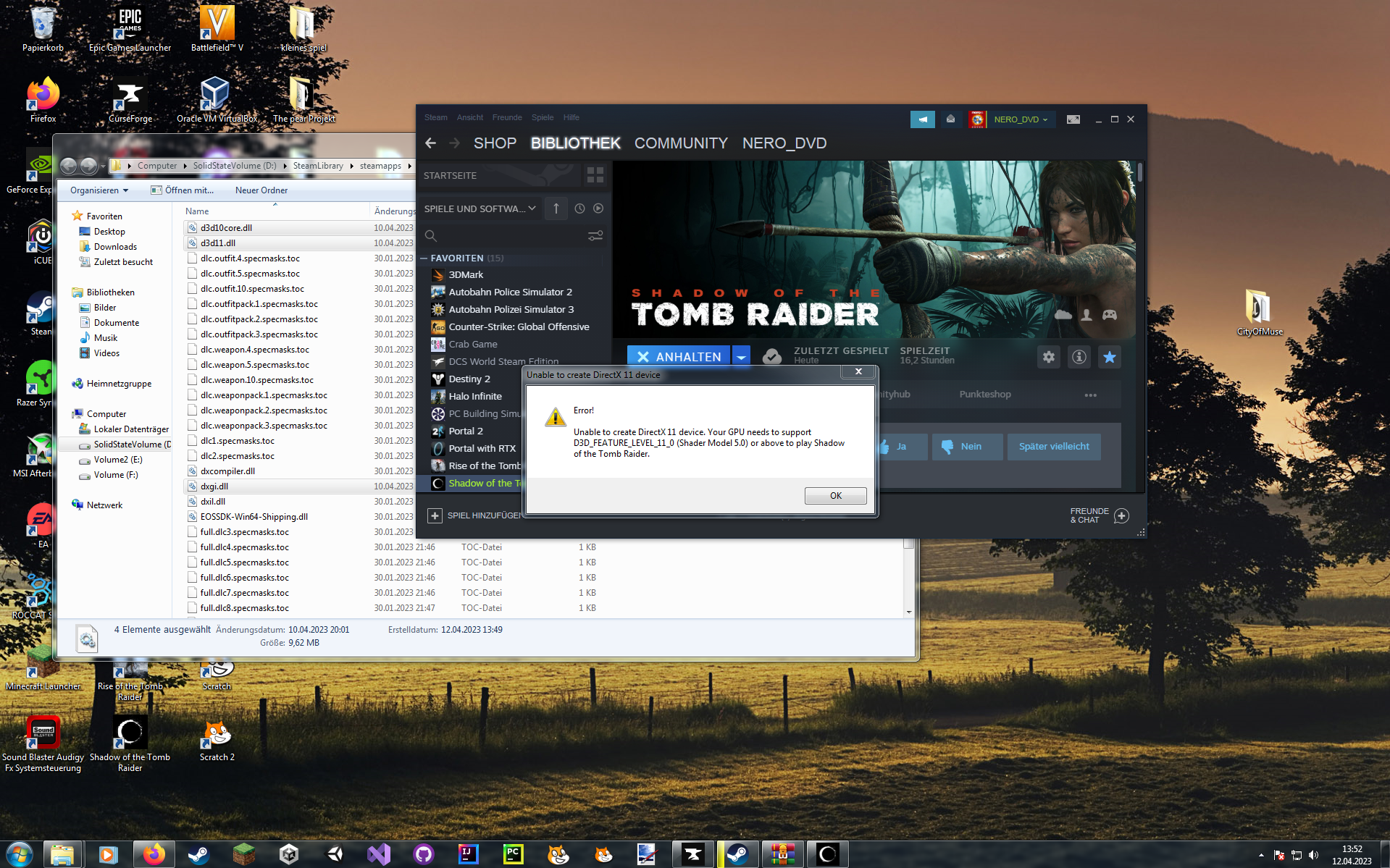Expand breadcrumb arrow after Computer
The width and height of the screenshot is (1390, 868).
point(185,166)
